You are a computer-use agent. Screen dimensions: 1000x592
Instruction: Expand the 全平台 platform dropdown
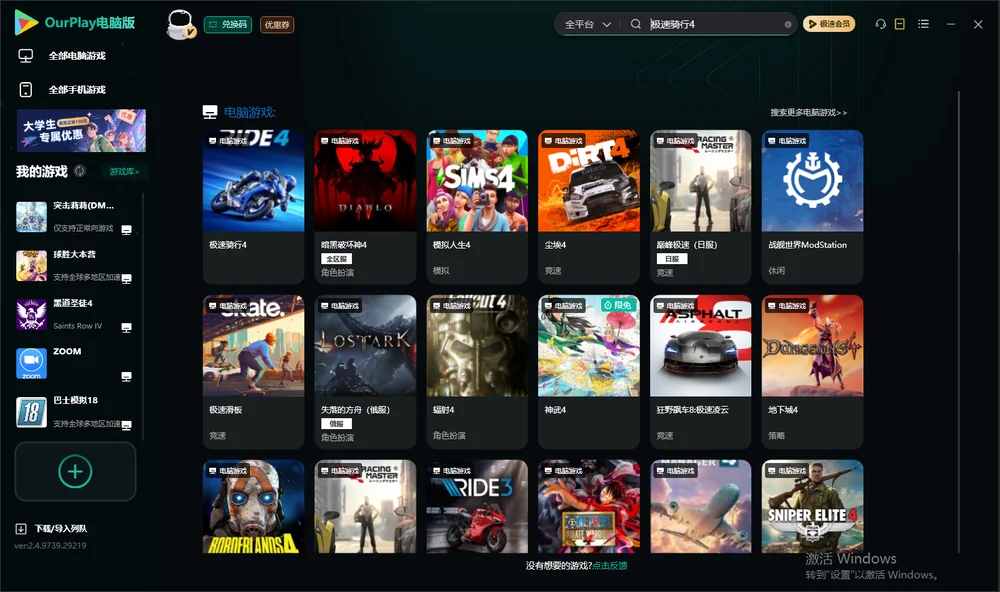click(587, 24)
